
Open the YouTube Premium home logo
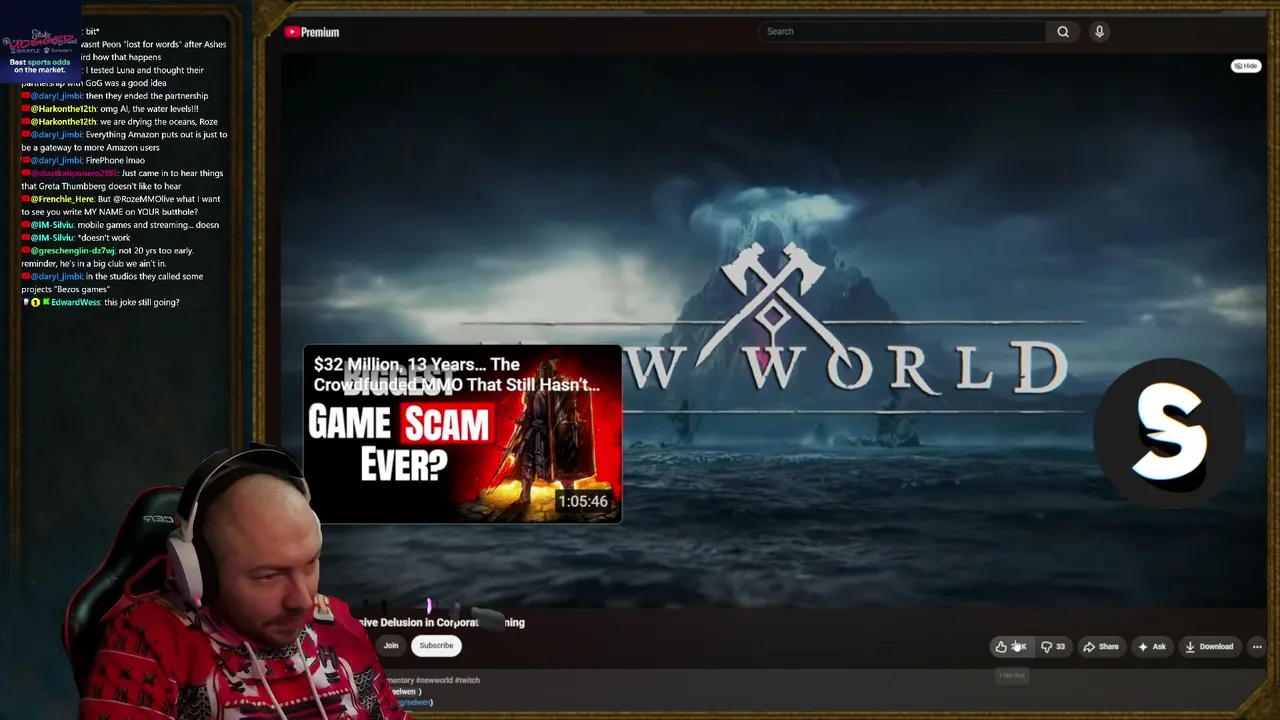(x=312, y=32)
